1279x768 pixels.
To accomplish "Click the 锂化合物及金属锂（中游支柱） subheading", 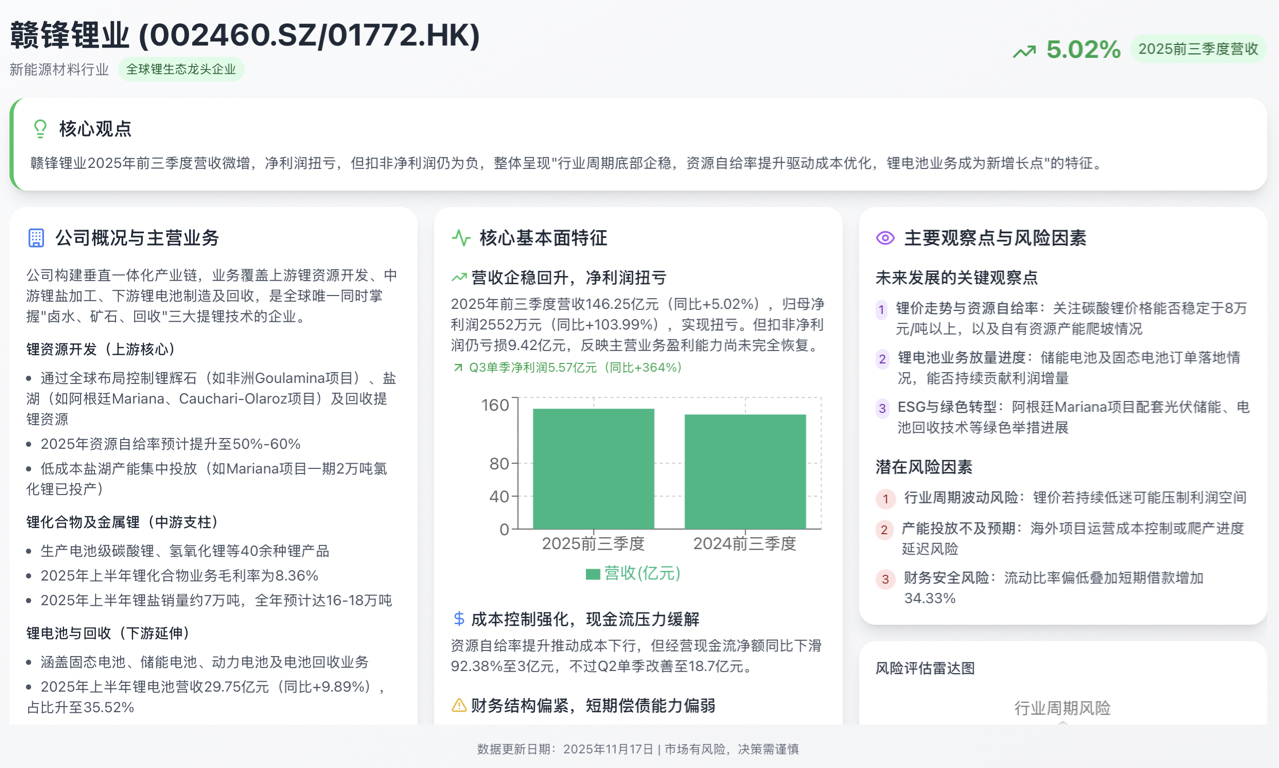I will coord(122,522).
